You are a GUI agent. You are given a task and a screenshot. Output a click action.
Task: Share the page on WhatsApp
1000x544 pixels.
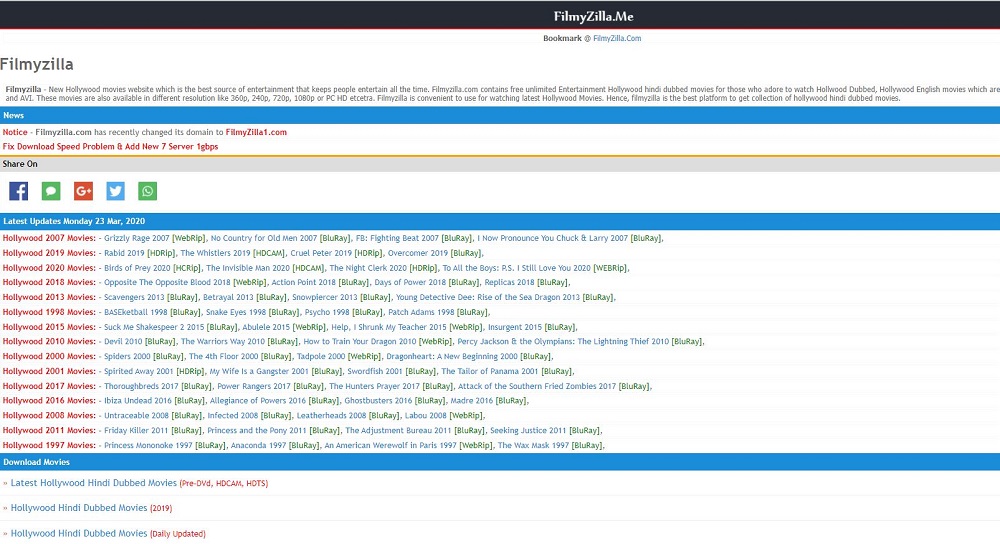click(x=147, y=191)
